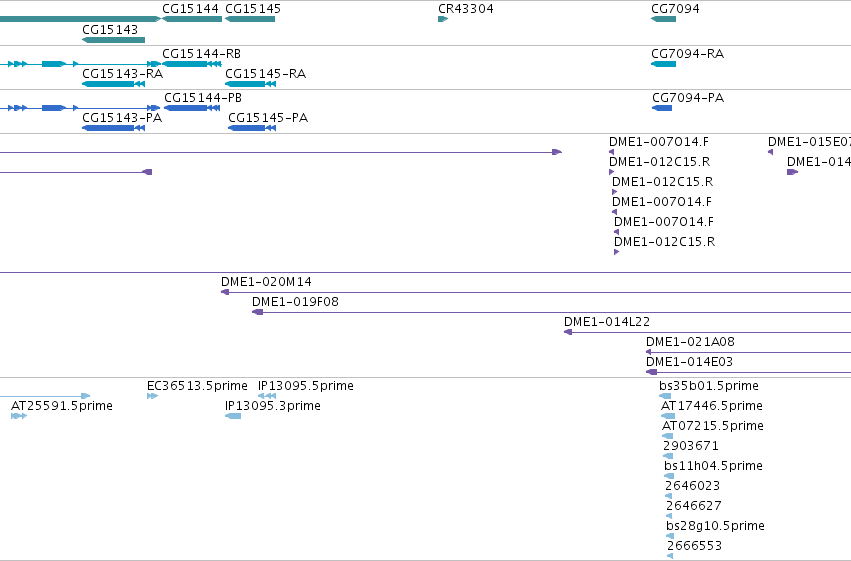851x561 pixels.
Task: Click the purple arrowhead ending DME1-019F08 line
Action: click(x=258, y=312)
